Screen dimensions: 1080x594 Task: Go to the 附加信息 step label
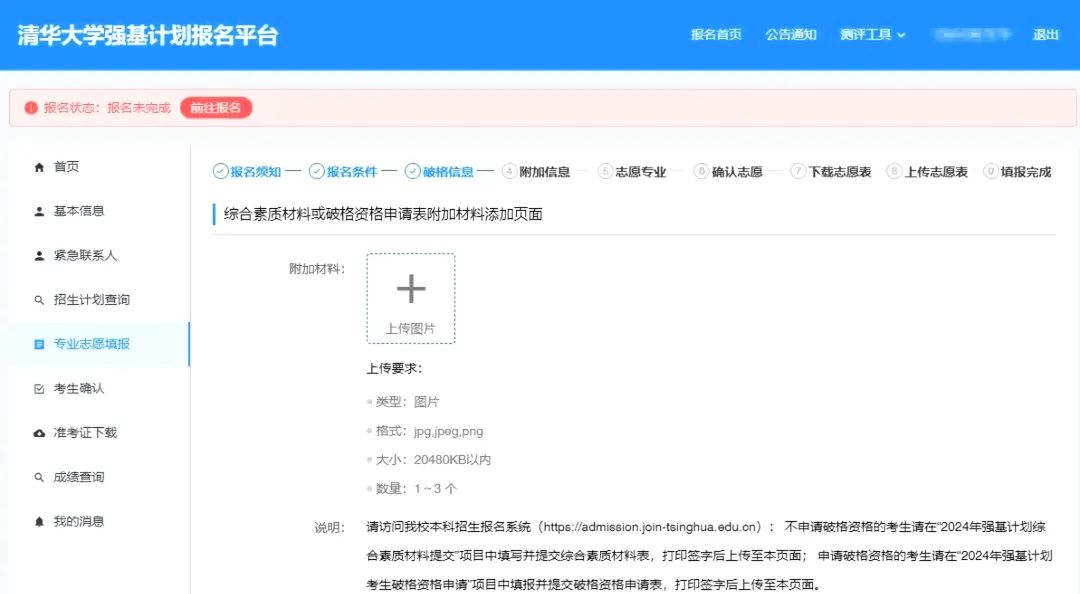click(x=545, y=172)
